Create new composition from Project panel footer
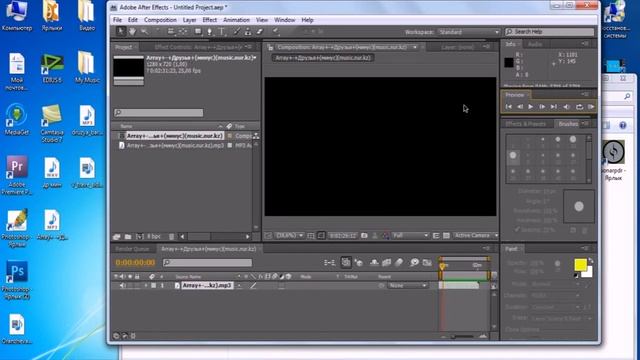640x360 pixels. 139,236
